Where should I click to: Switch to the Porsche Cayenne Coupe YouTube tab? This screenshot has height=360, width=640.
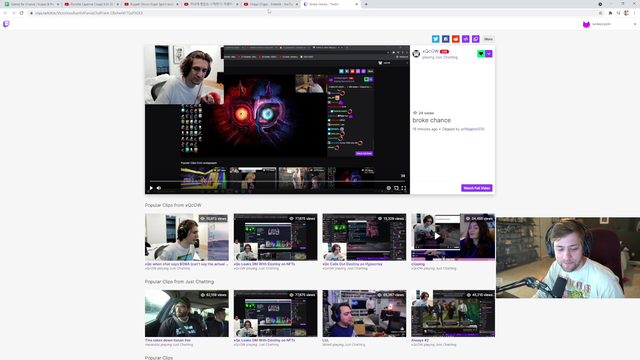[x=91, y=4]
